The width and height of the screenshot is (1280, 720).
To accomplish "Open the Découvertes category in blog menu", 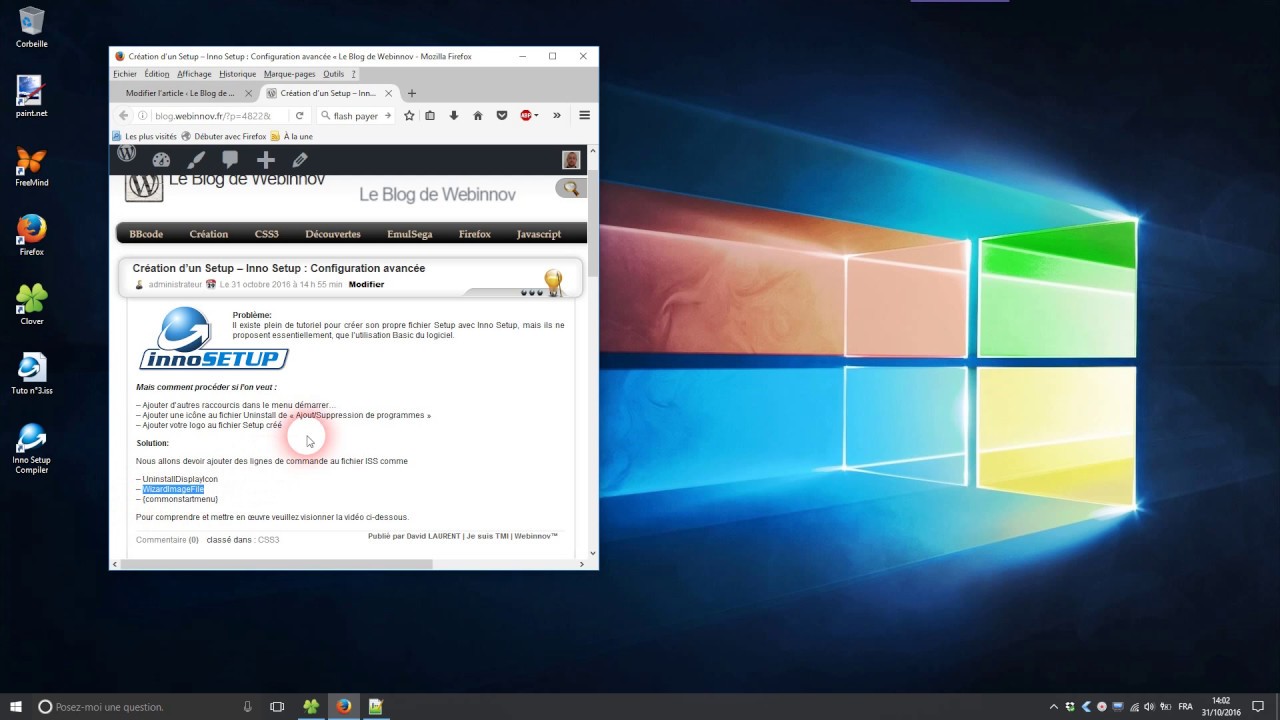I will point(333,234).
